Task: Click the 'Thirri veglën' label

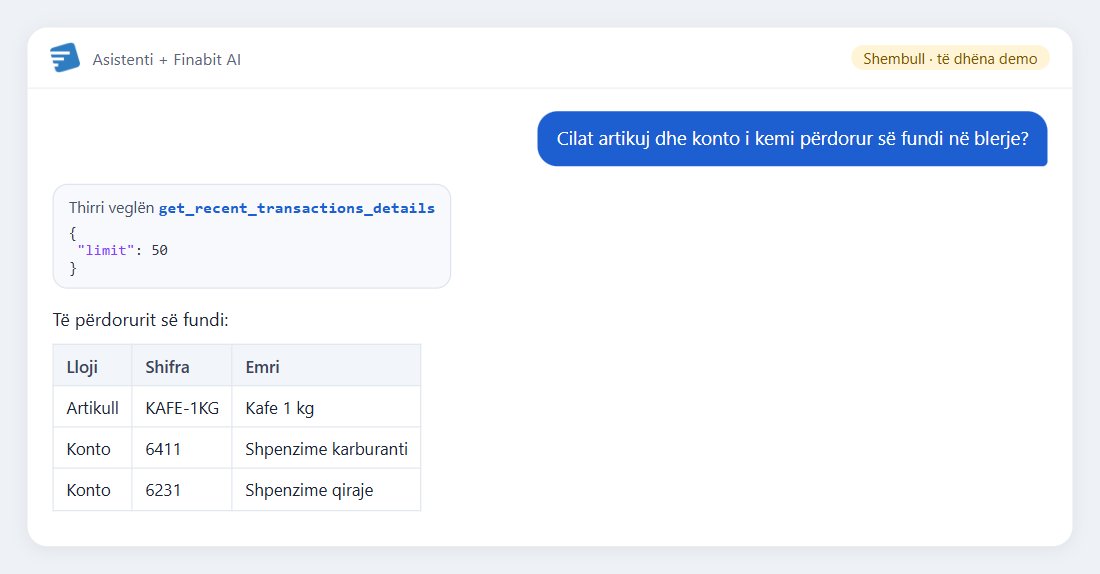Action: 112,208
